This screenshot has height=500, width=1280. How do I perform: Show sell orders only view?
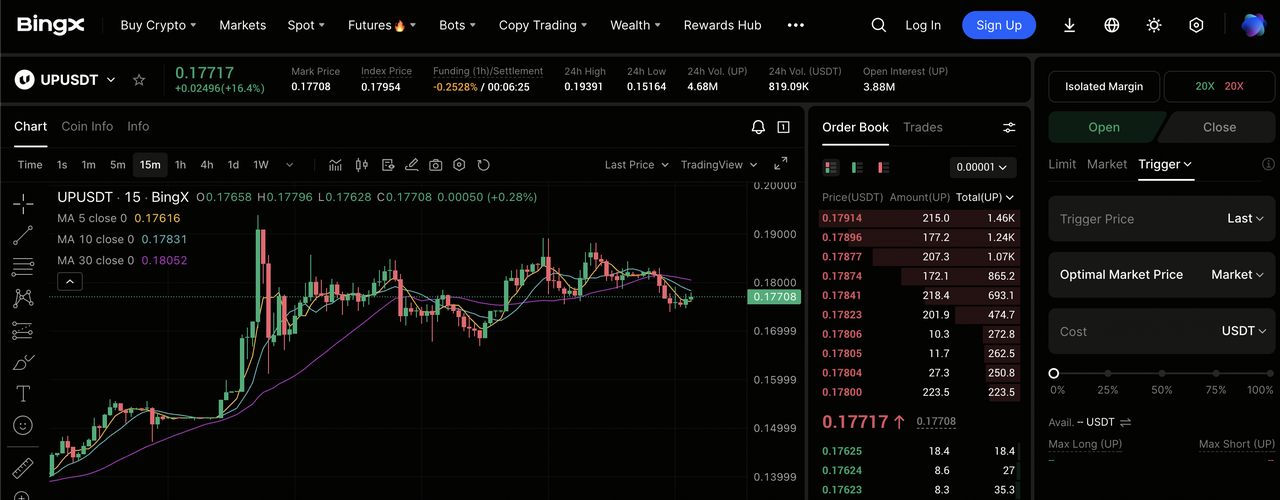[x=883, y=167]
